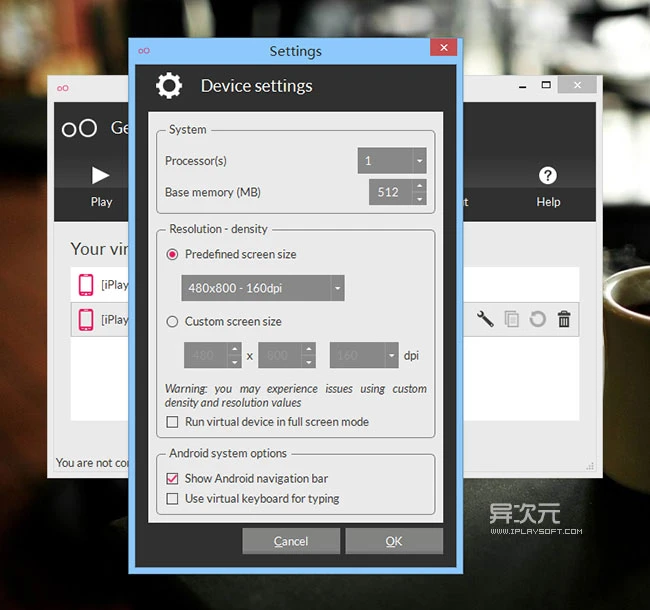The width and height of the screenshot is (650, 610).
Task: Uncheck Show Android navigation bar
Action: click(173, 479)
